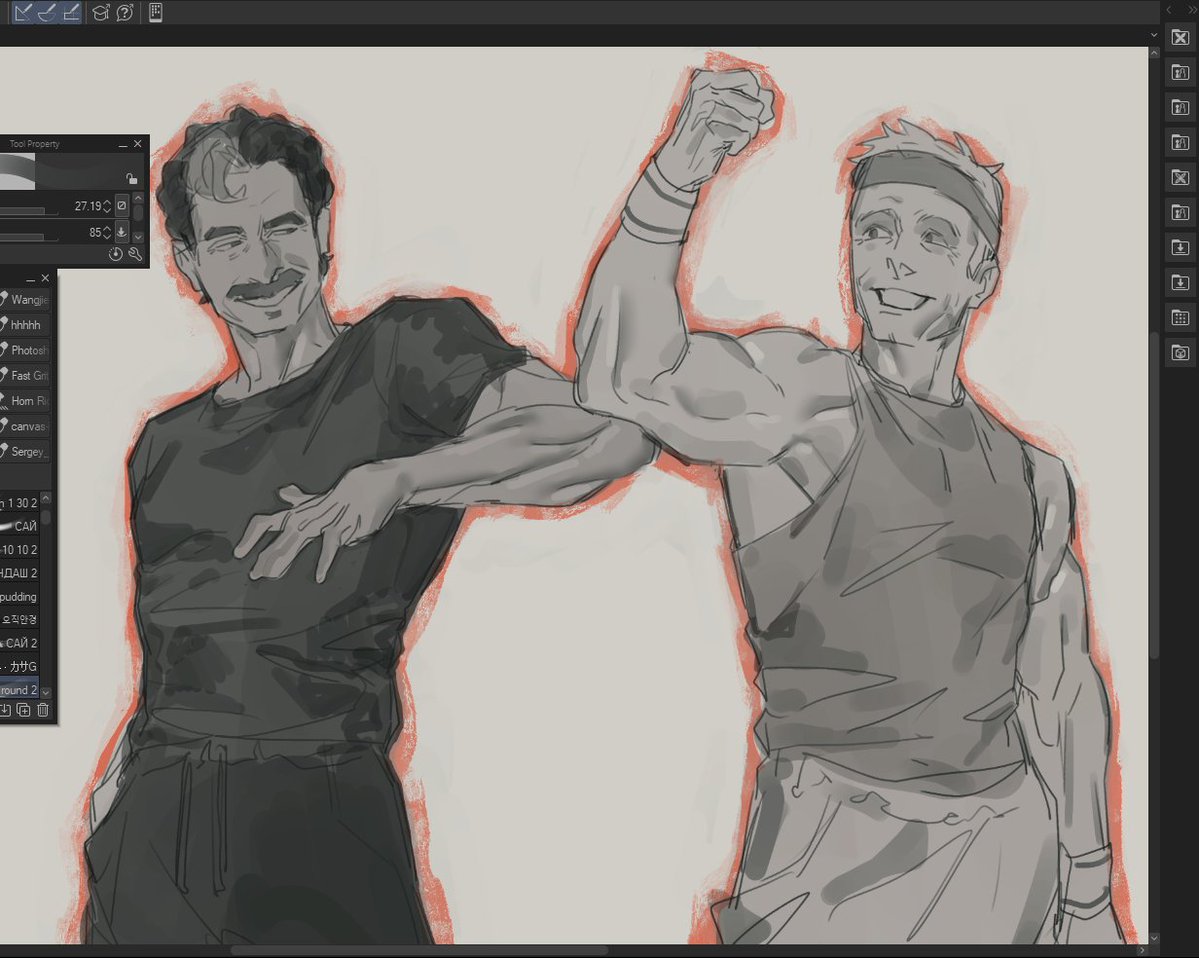Minimize the sub tool brush panel

pyautogui.click(x=31, y=278)
